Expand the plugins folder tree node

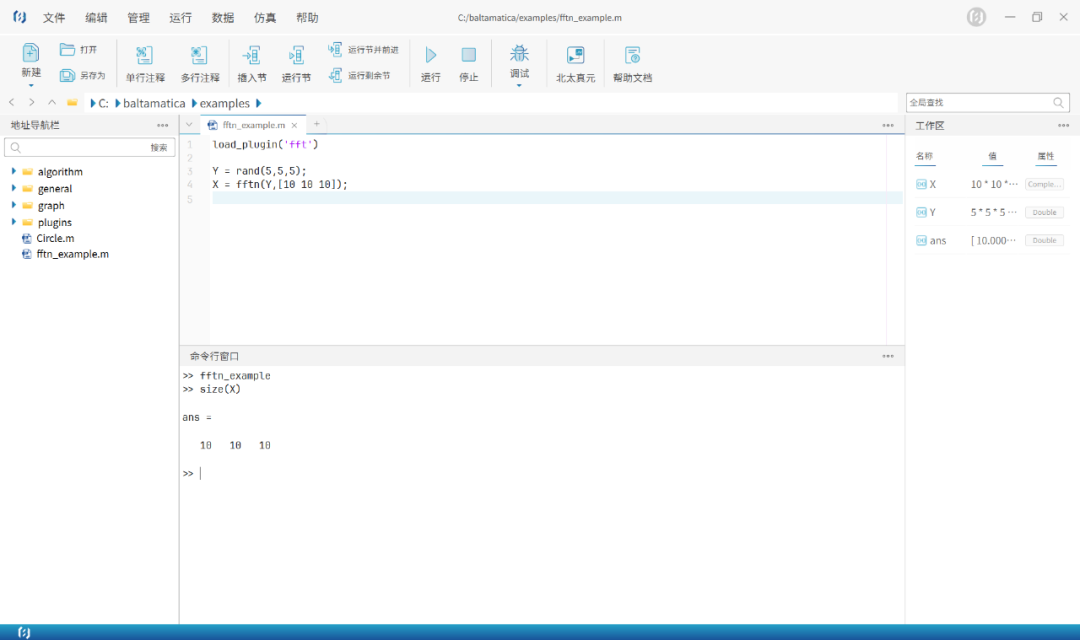click(14, 222)
